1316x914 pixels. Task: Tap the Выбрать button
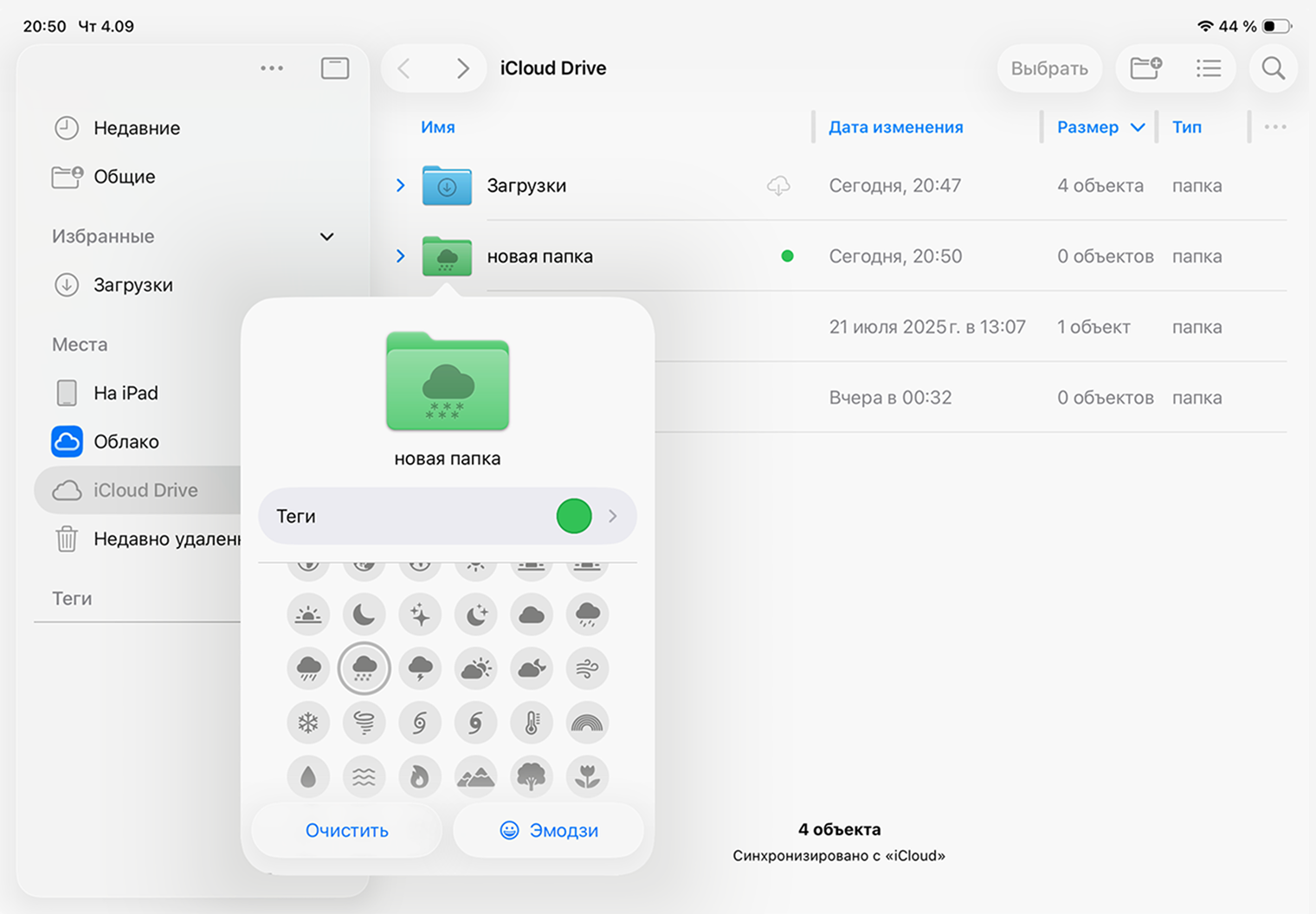[x=1049, y=68]
